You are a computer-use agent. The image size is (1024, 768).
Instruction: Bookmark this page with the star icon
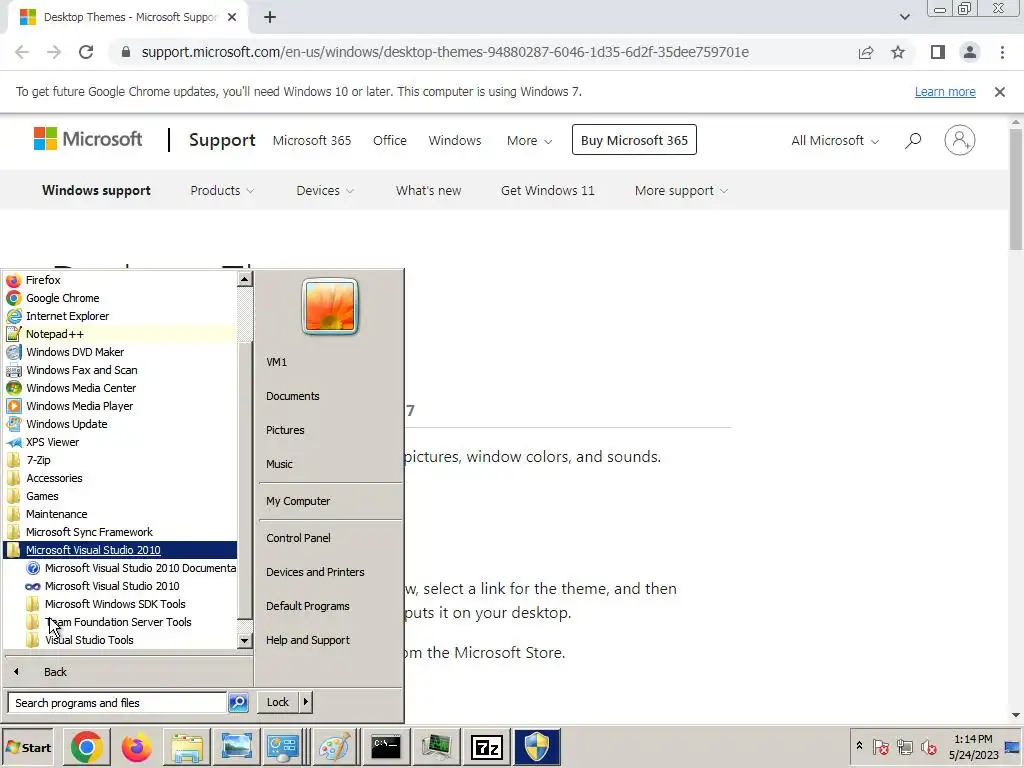(x=898, y=52)
